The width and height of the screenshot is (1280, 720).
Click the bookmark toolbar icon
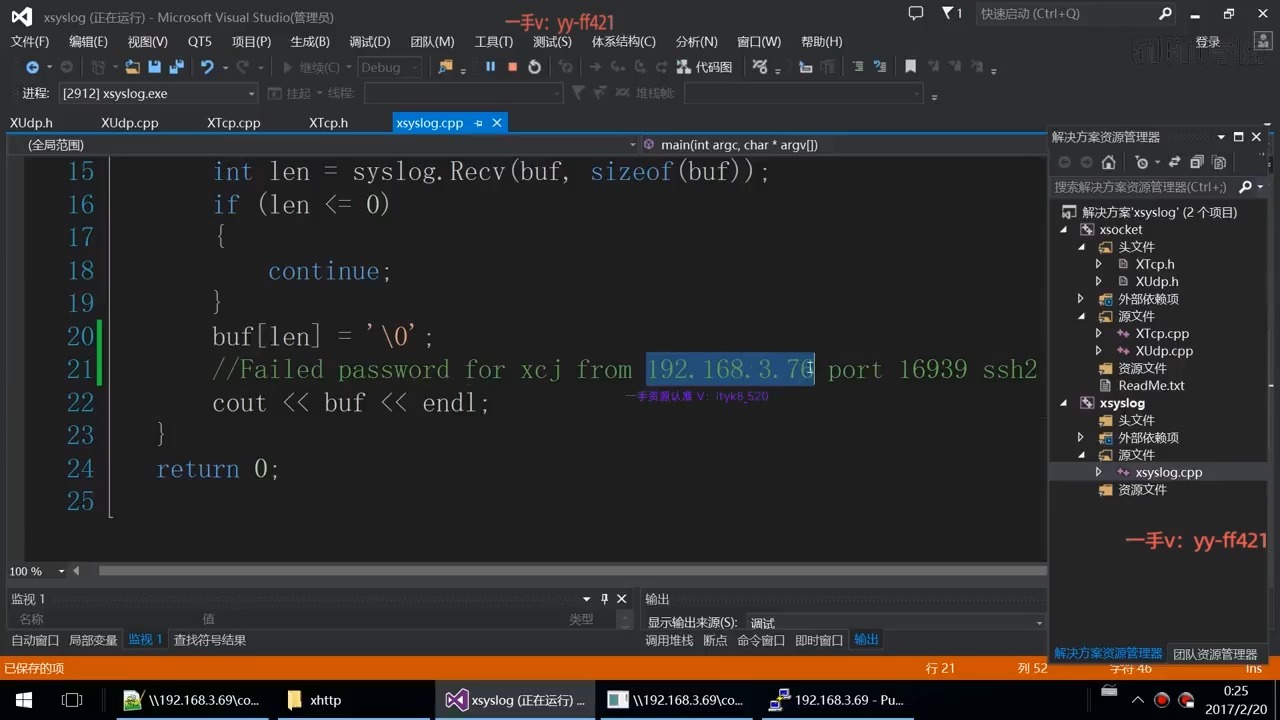910,67
